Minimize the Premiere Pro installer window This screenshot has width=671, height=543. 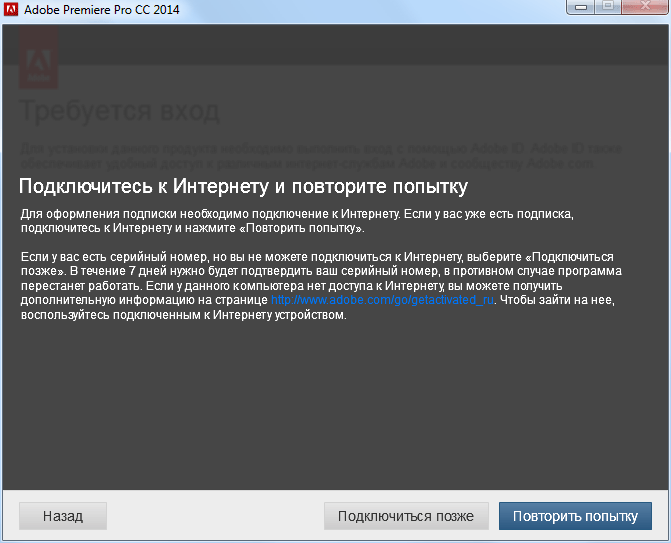(581, 7)
